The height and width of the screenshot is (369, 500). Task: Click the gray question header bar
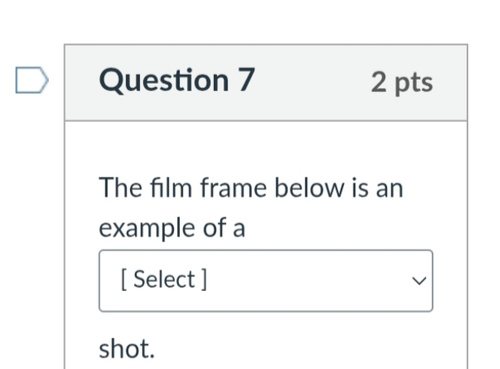tap(266, 83)
